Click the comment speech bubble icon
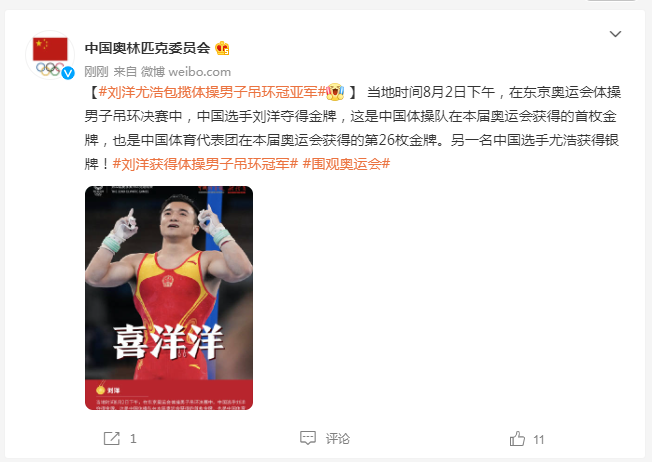The width and height of the screenshot is (652, 462). click(308, 438)
